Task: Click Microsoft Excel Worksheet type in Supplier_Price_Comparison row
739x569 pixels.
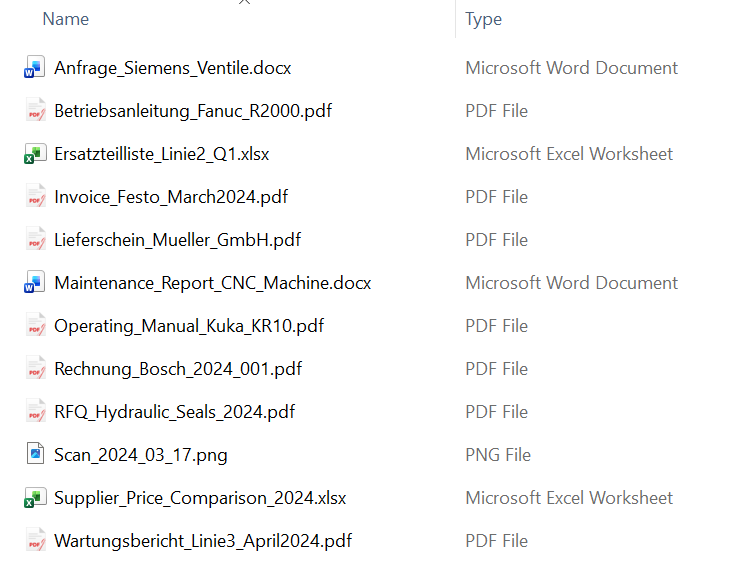Action: click(569, 498)
